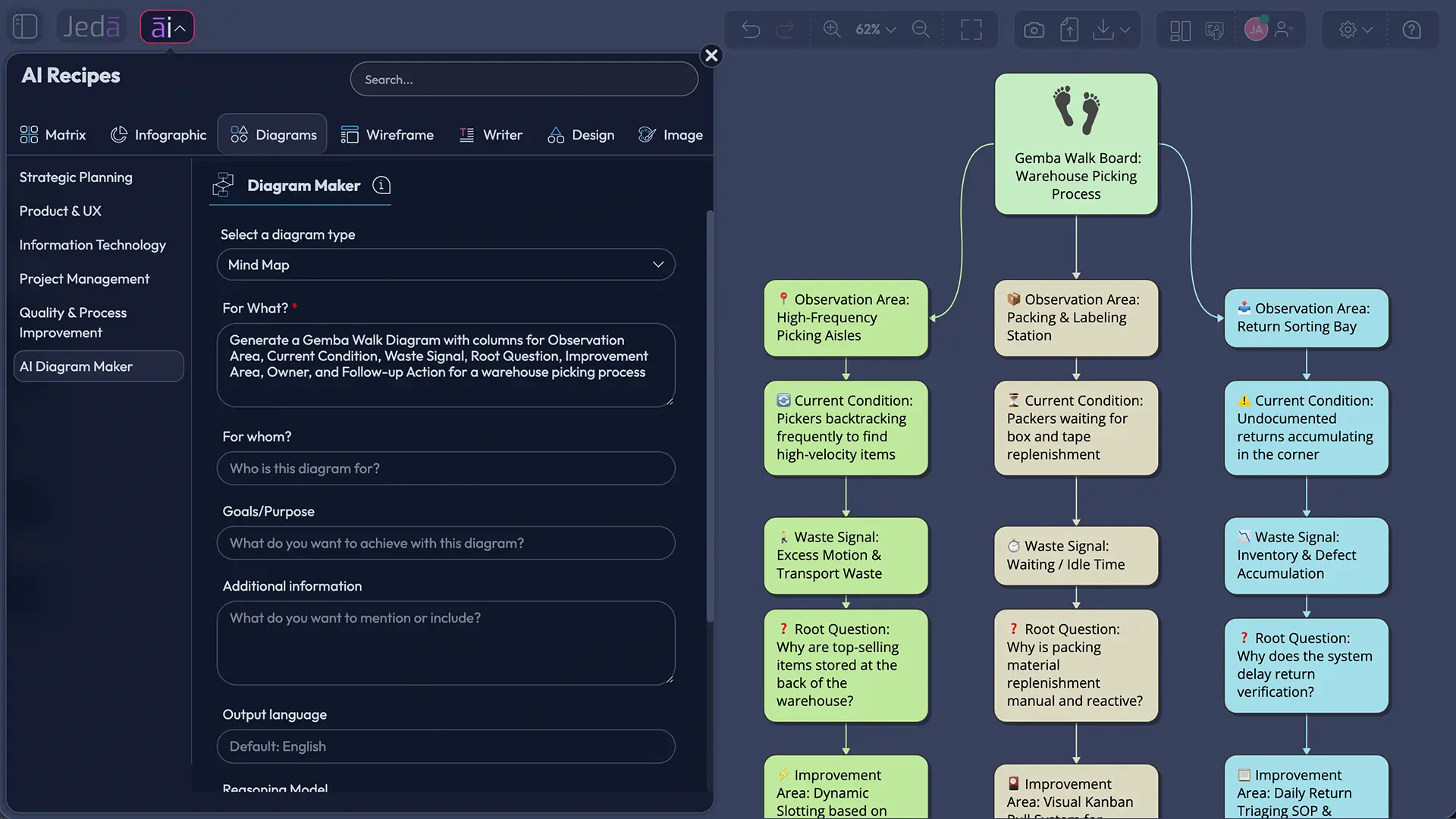Switch to the Infographic tab
Viewport: 1456px width, 819px height.
158,135
